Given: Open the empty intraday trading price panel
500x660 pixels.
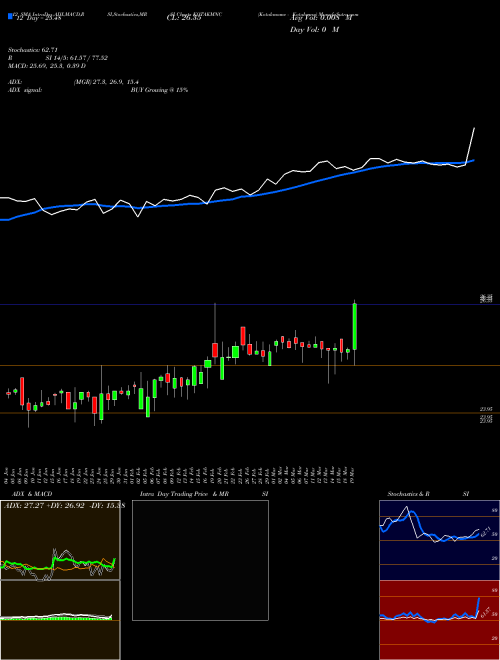Looking at the screenshot, I should tap(200, 560).
